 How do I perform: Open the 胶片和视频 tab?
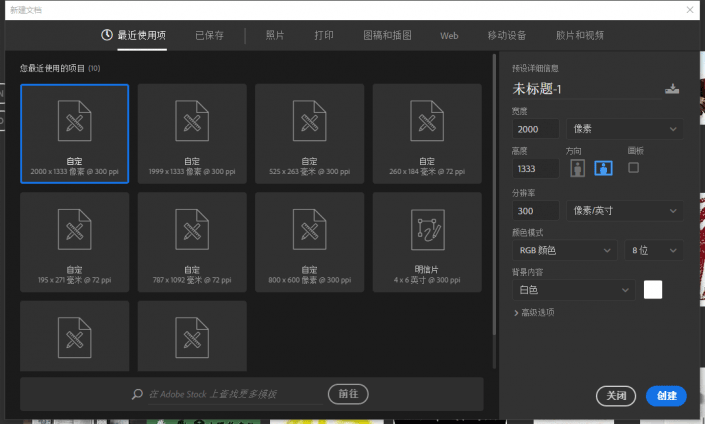coord(580,35)
